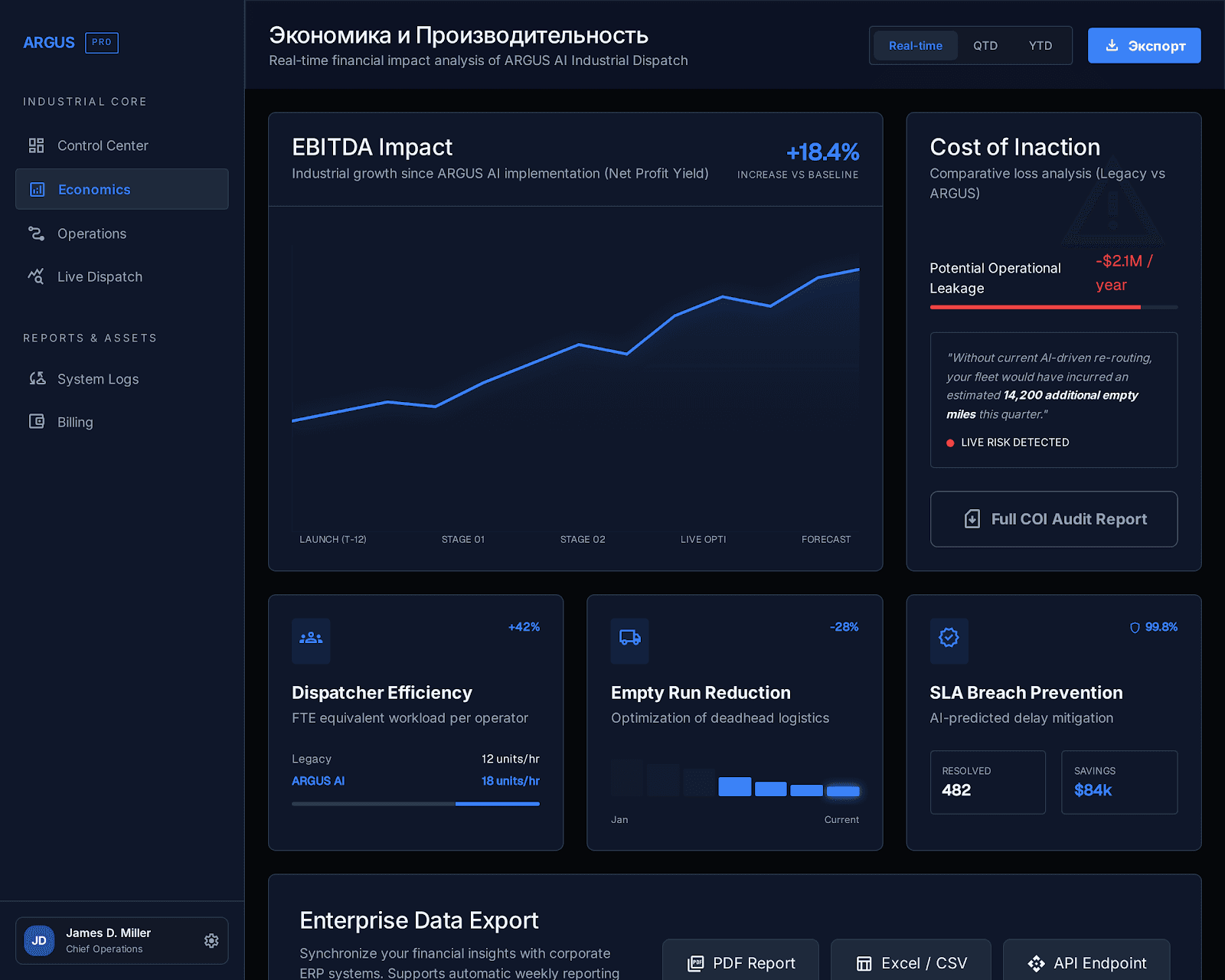
Task: Click the Экспорт button
Action: tap(1145, 45)
